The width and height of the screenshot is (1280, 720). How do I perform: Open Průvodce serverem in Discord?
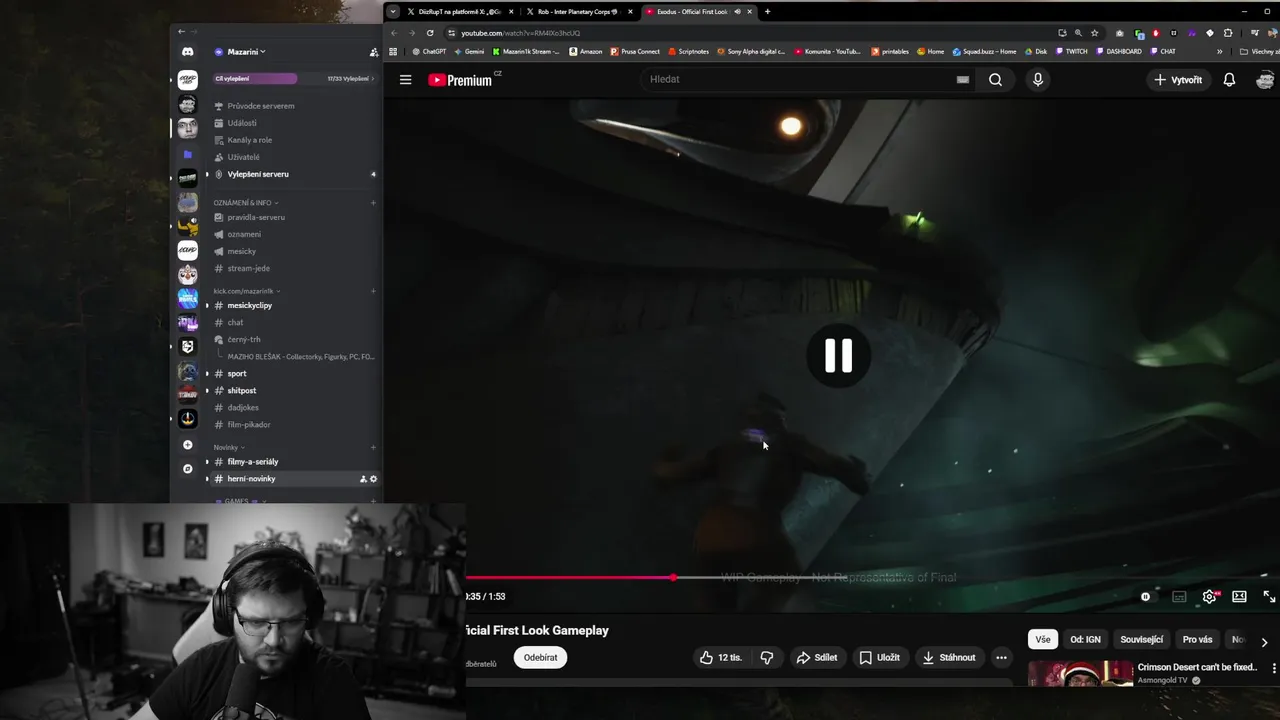pyautogui.click(x=260, y=106)
